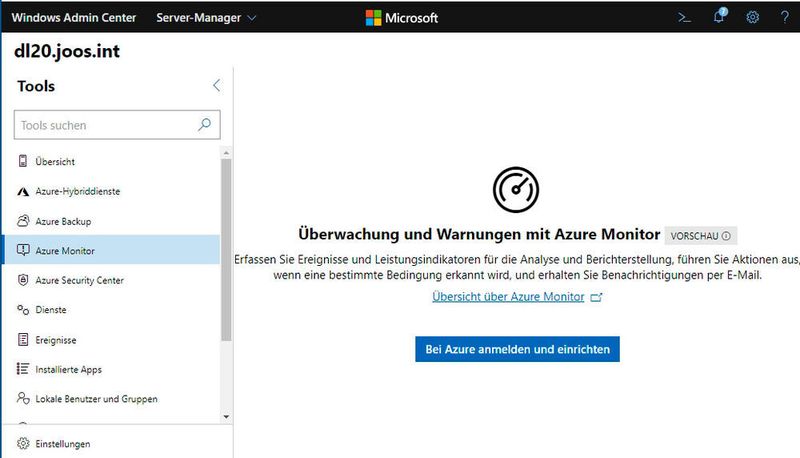This screenshot has height=458, width=800.
Task: Open Dienste tool
Action: point(111,310)
